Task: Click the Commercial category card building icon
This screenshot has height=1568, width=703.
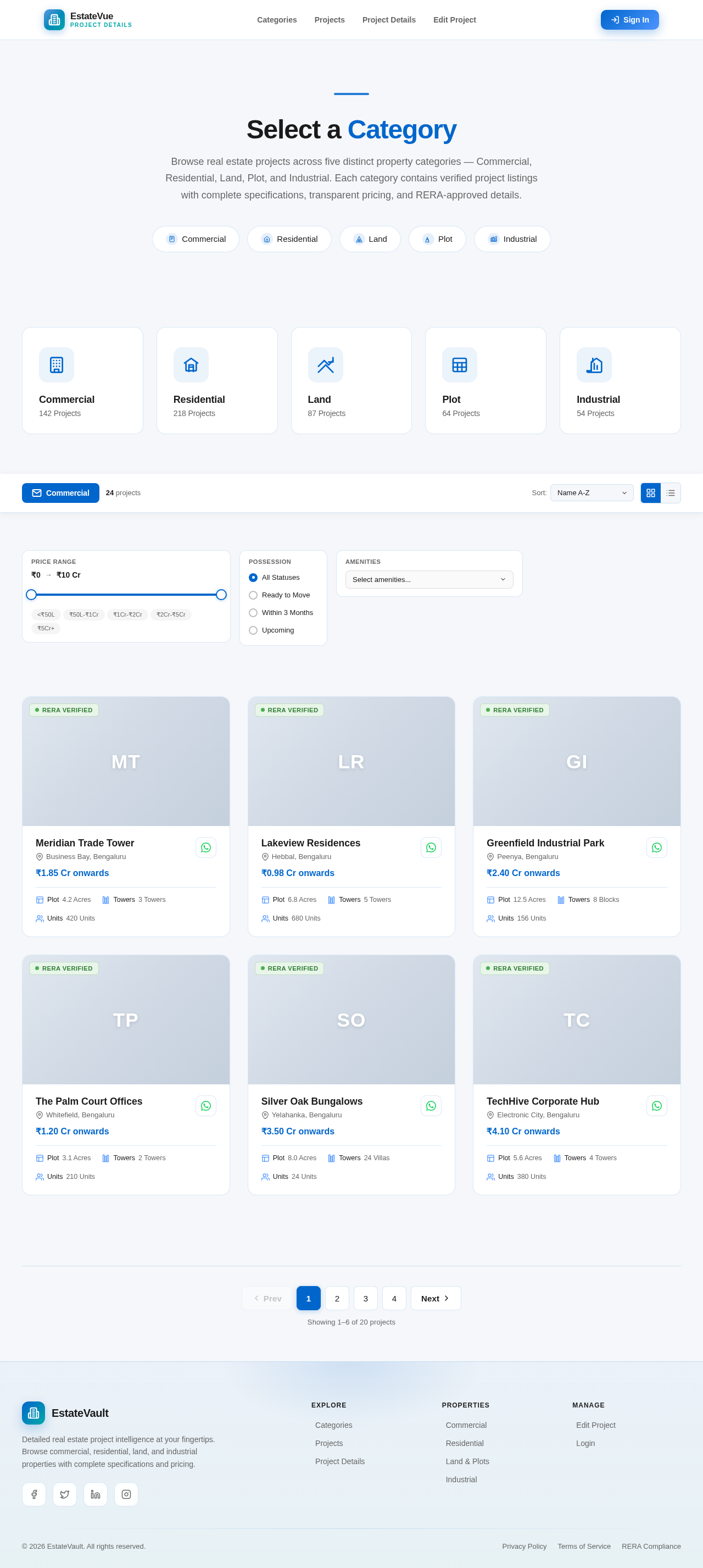Action: click(57, 364)
